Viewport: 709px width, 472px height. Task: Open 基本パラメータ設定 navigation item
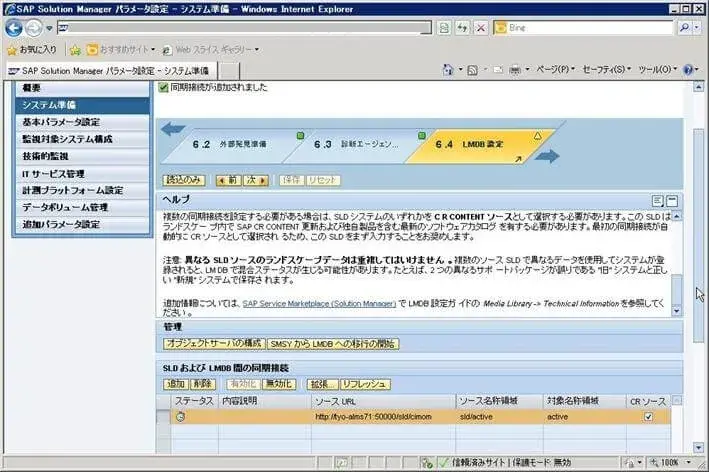[x=82, y=122]
